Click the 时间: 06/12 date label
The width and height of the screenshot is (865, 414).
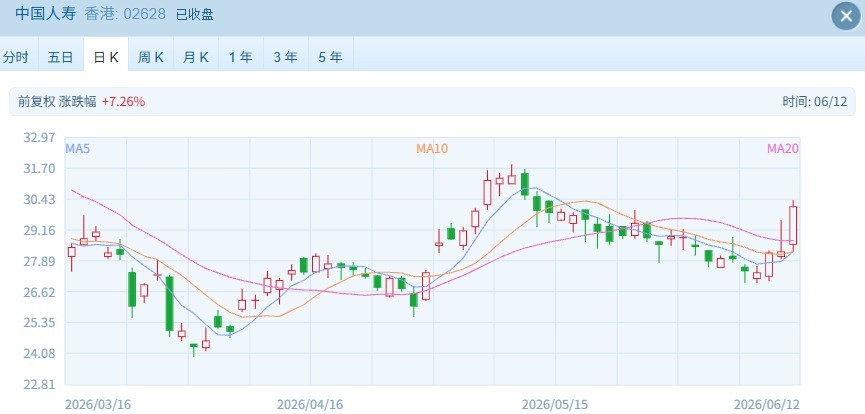pyautogui.click(x=814, y=102)
